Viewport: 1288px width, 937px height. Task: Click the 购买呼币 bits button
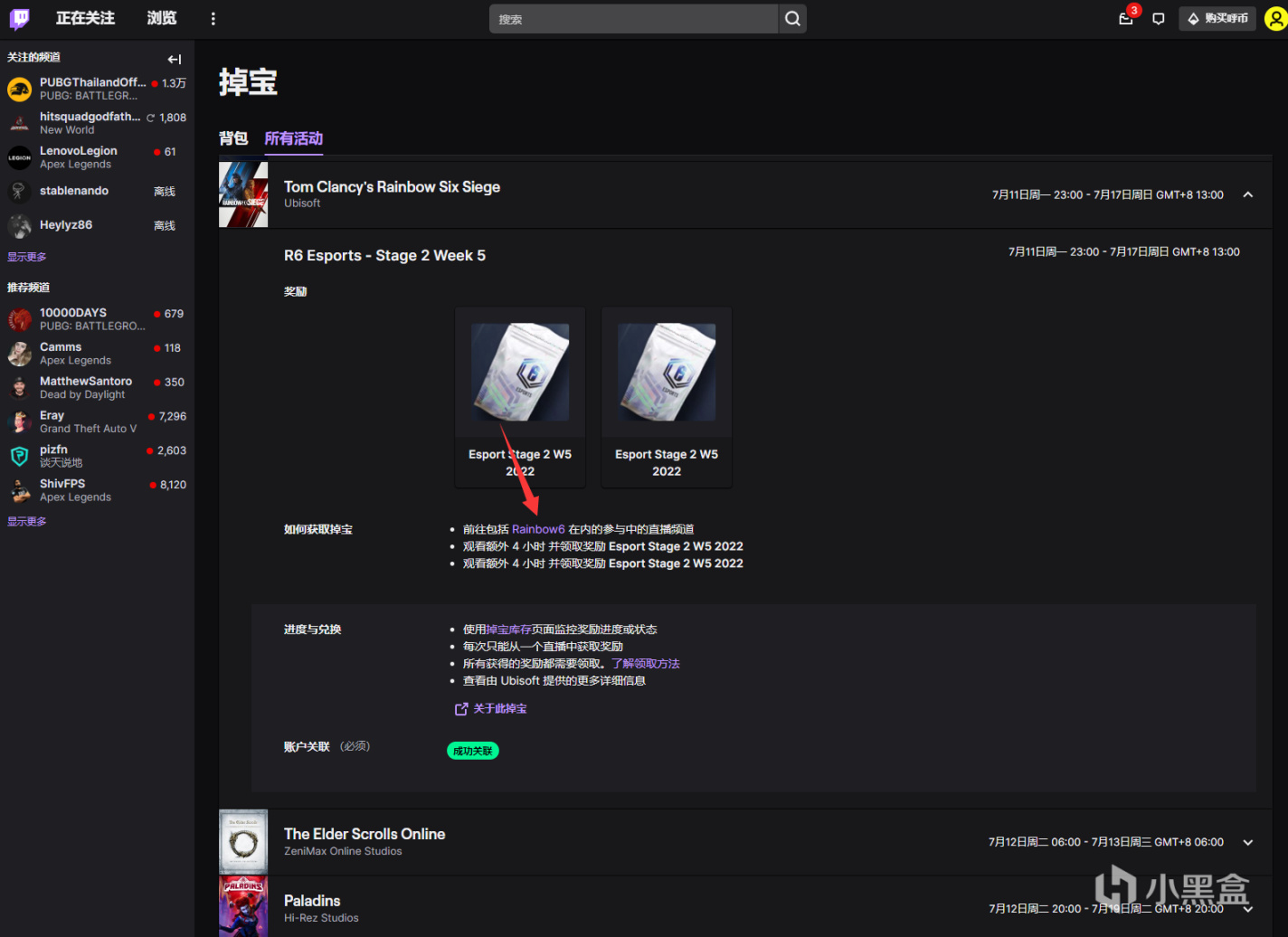click(x=1217, y=18)
